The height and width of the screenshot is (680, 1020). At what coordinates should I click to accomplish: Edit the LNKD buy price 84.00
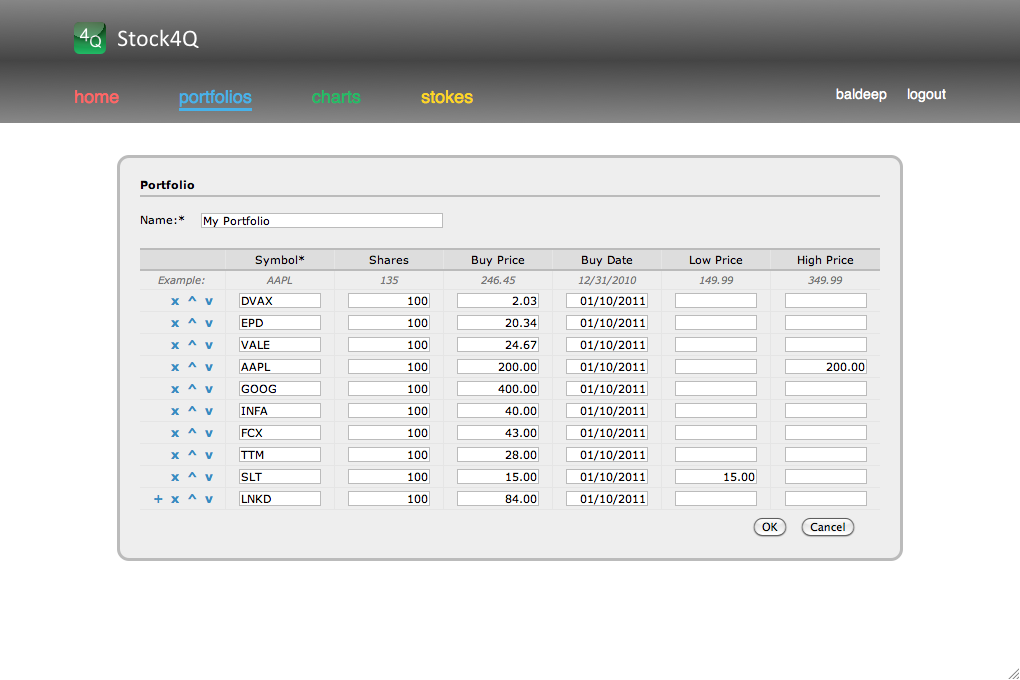coord(498,499)
